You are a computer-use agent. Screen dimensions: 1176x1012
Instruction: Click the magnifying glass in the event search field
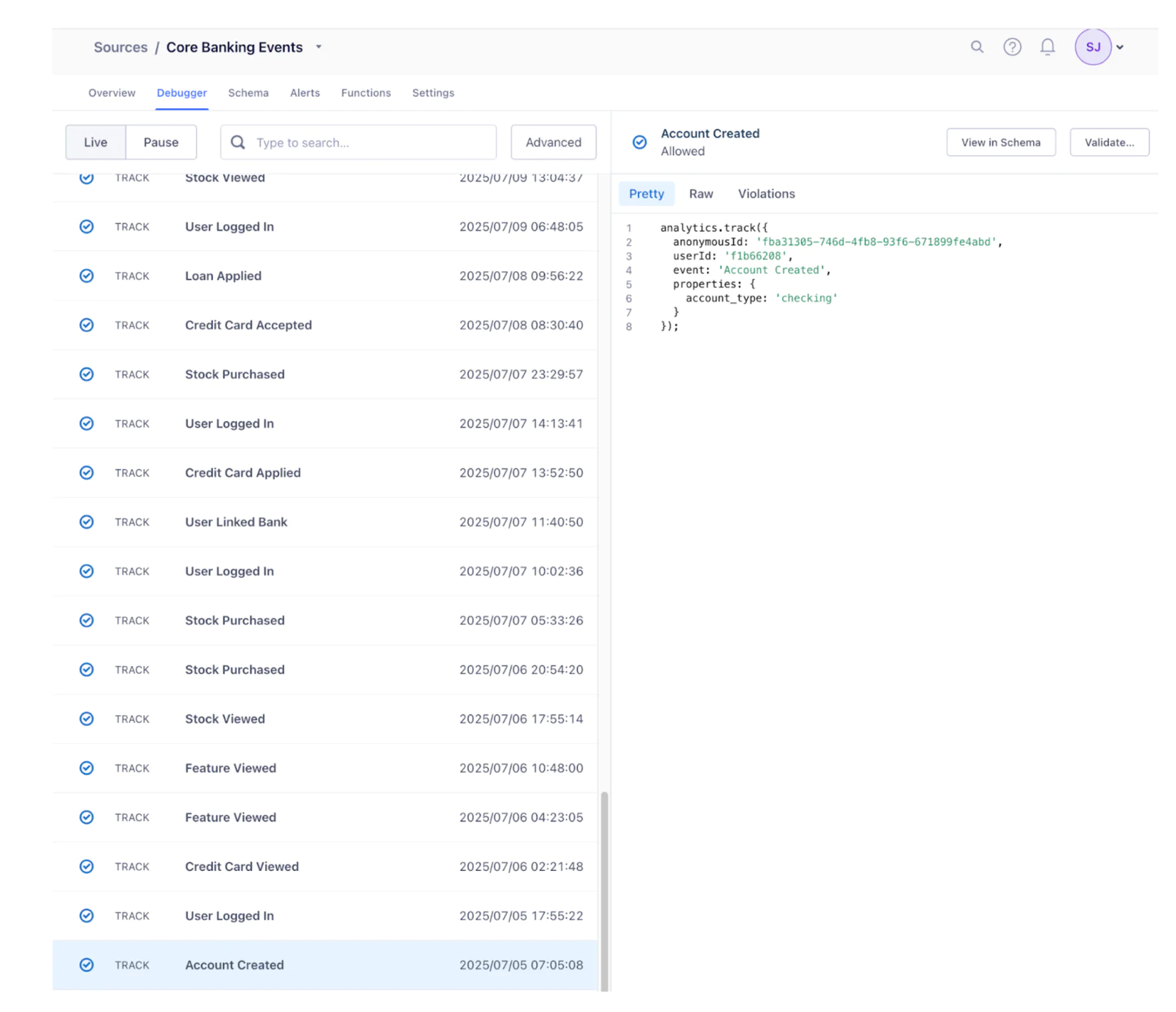tap(237, 142)
